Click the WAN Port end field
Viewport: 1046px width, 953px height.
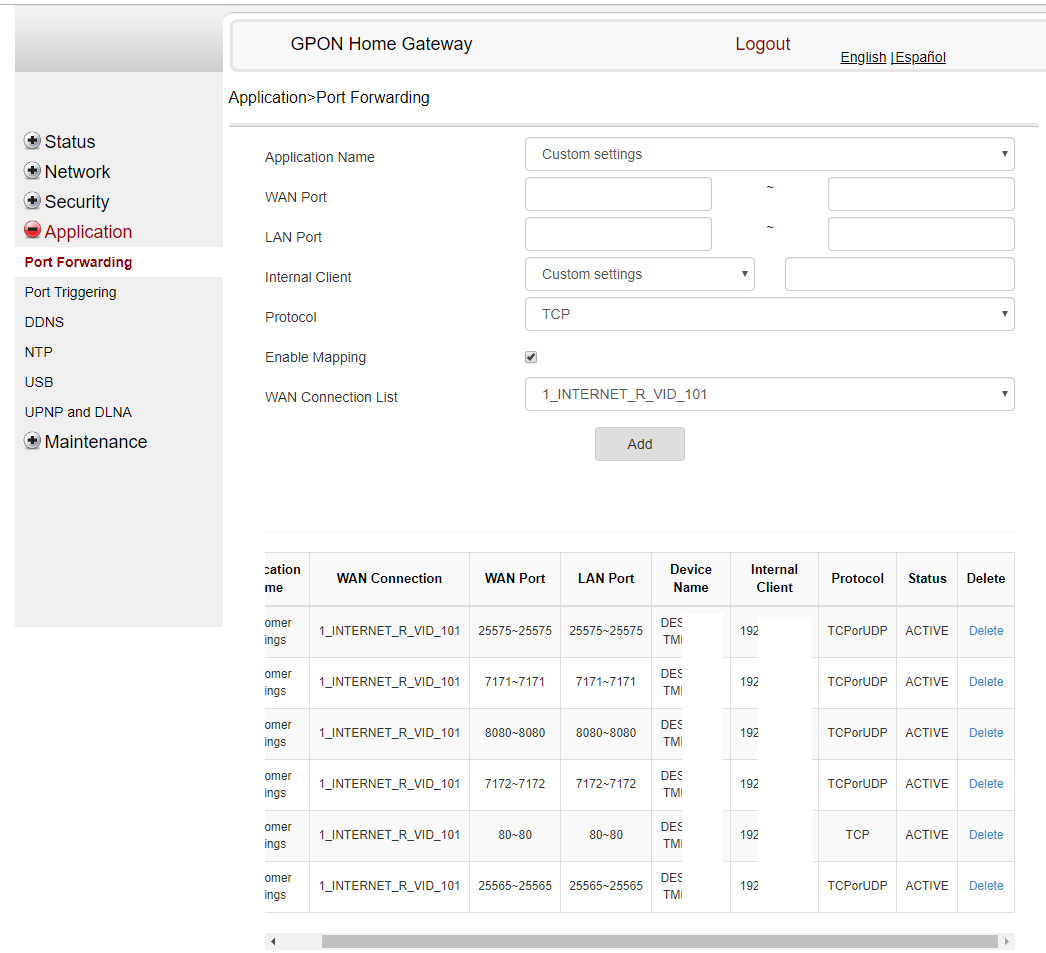click(x=921, y=194)
